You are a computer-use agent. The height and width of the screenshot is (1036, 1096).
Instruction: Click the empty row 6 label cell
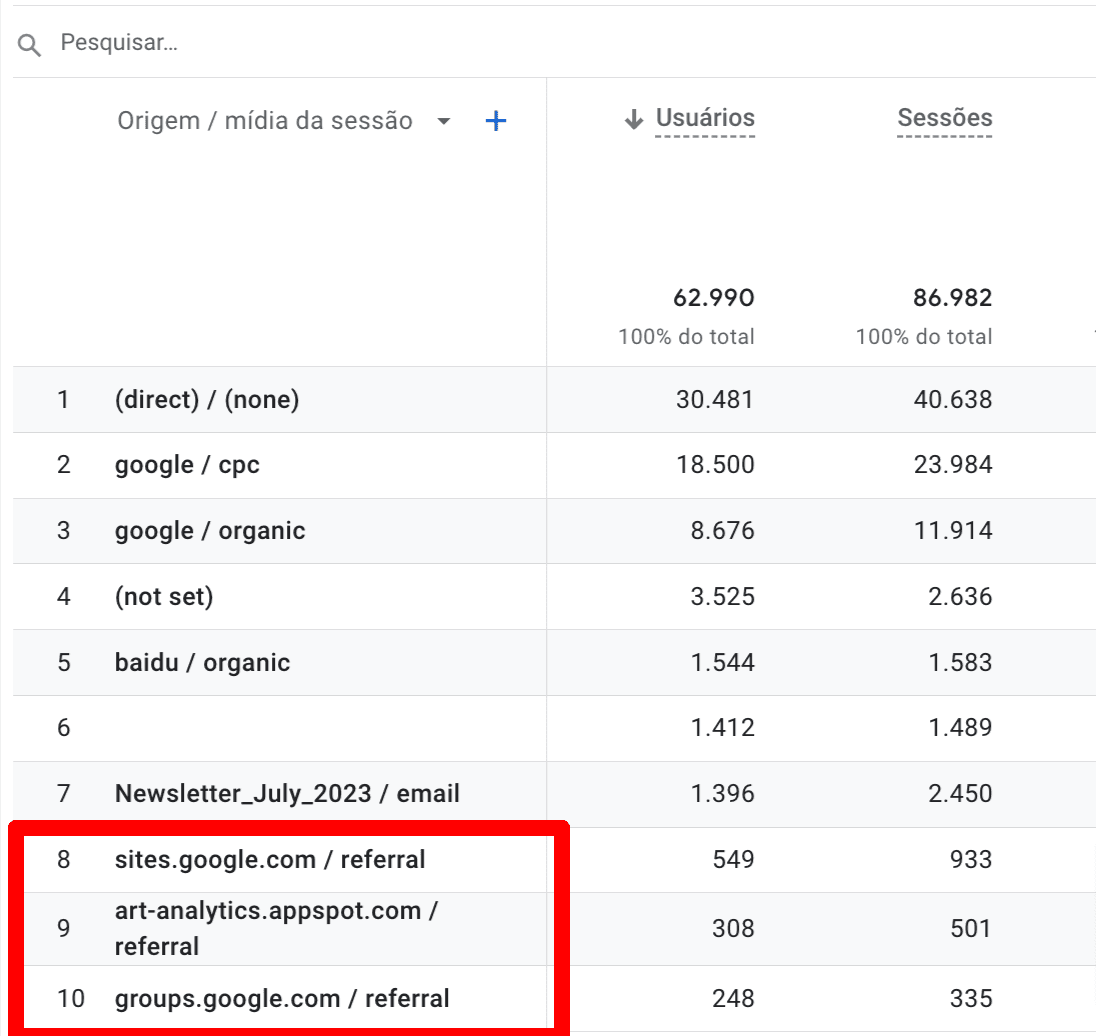point(300,728)
